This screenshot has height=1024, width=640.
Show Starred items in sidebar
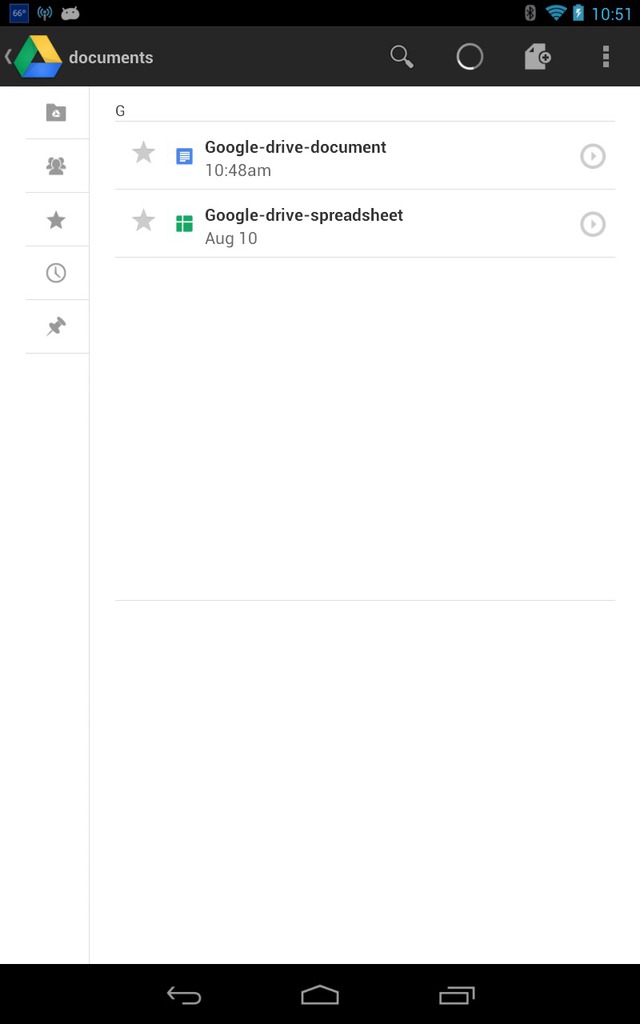pyautogui.click(x=56, y=220)
